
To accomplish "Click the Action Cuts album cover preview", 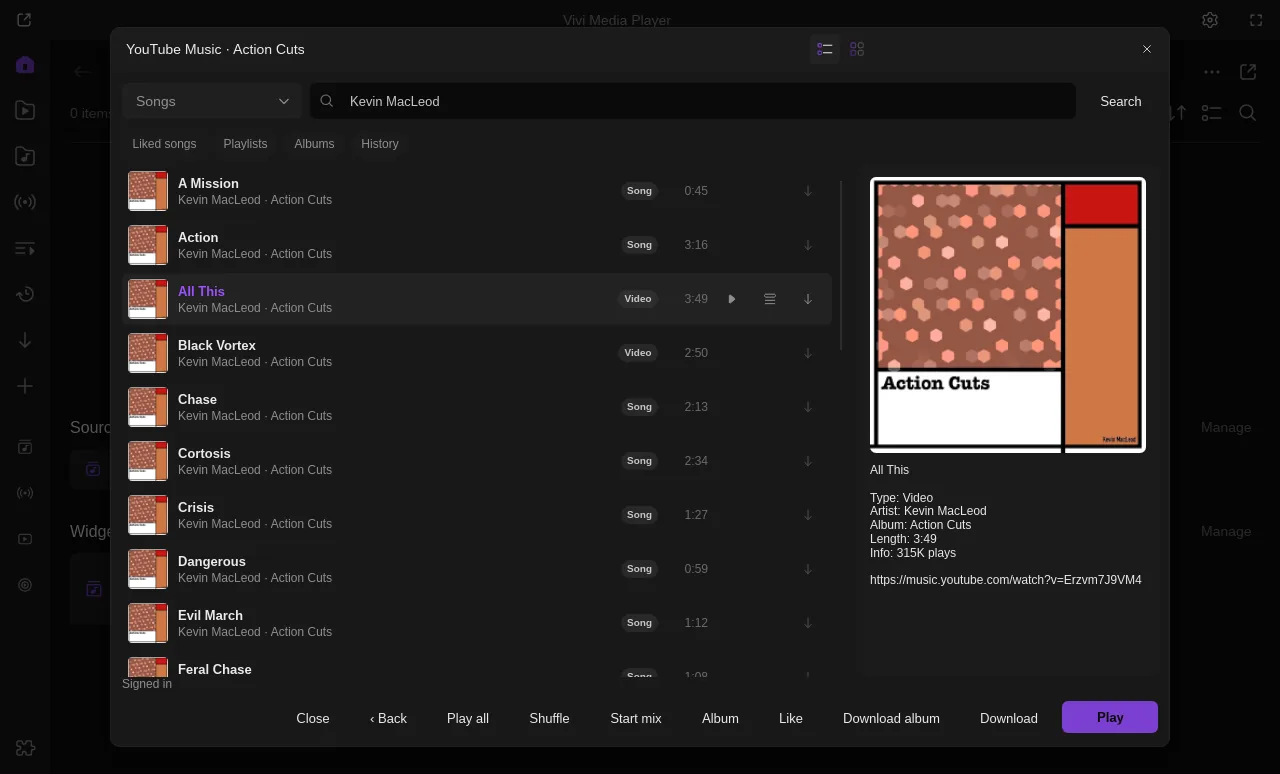I will 1008,315.
